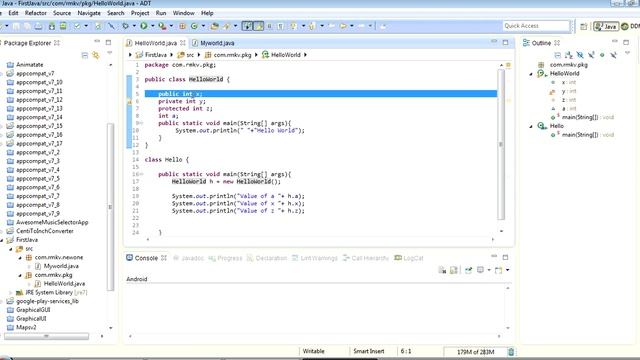Viewport: 640px width, 360px height.
Task: Click the Run Last Tool external tools icon
Action: 162,26
